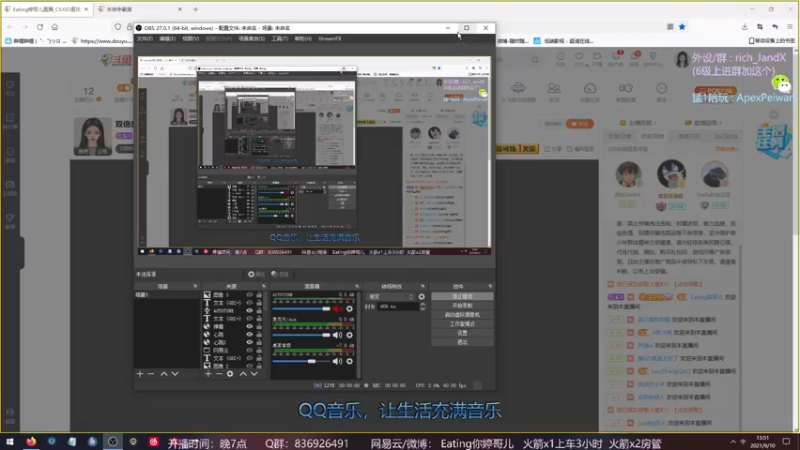Open Firefox from the taskbar
Image resolution: width=800 pixels, height=450 pixels.
(31, 442)
